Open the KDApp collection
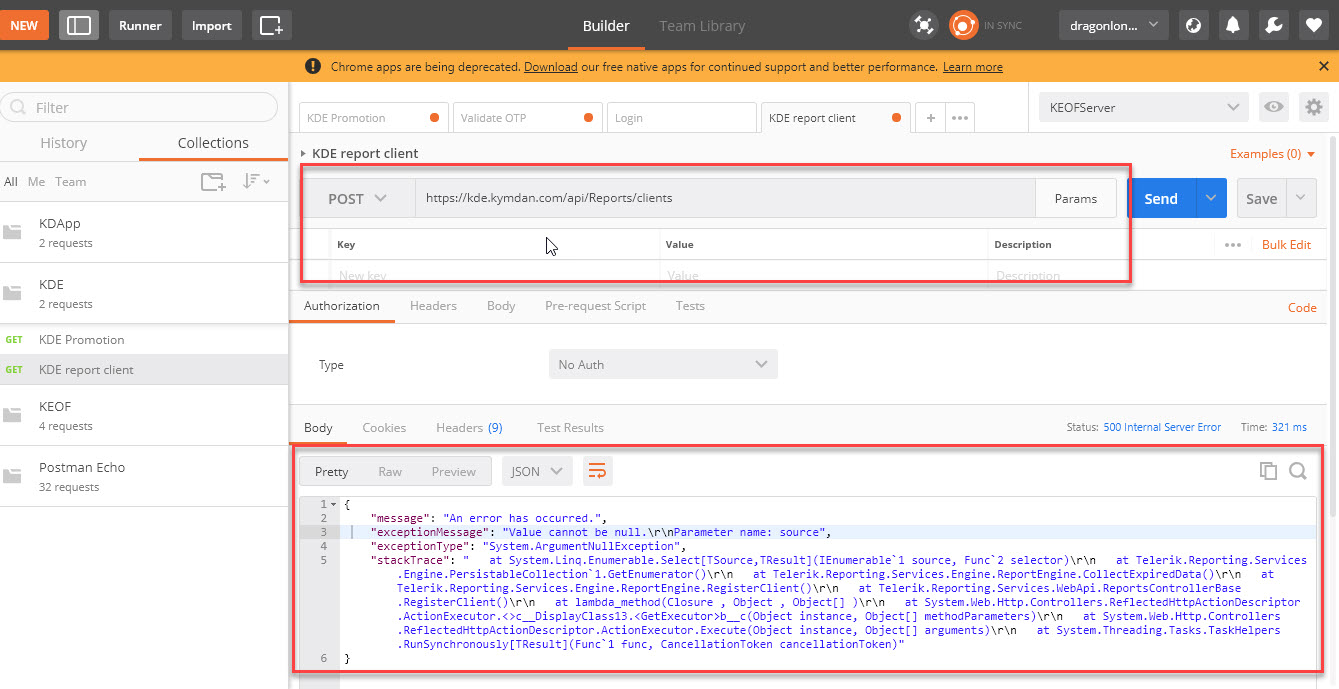 coord(144,232)
